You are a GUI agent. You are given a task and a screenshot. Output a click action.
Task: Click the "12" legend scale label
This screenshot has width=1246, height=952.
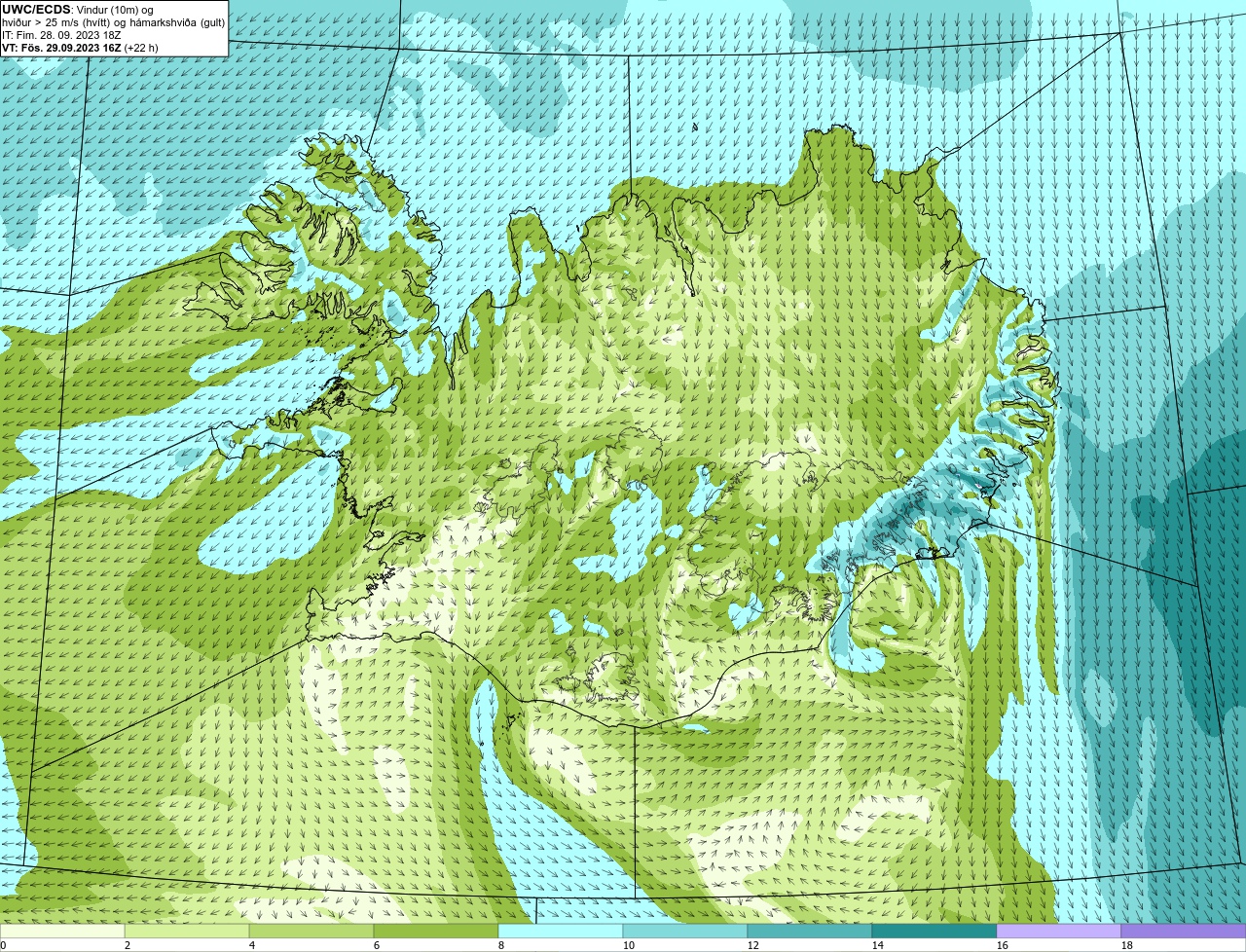point(753,945)
